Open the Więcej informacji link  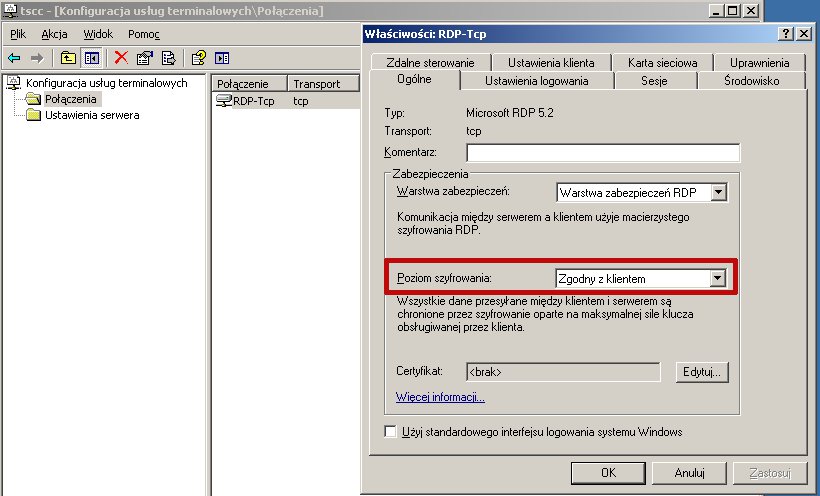440,397
